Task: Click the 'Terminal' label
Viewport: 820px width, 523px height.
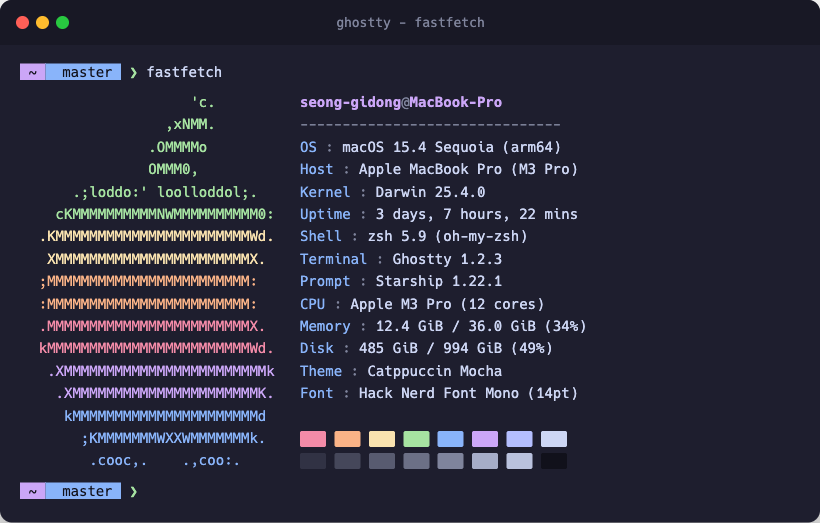Action: (x=333, y=259)
